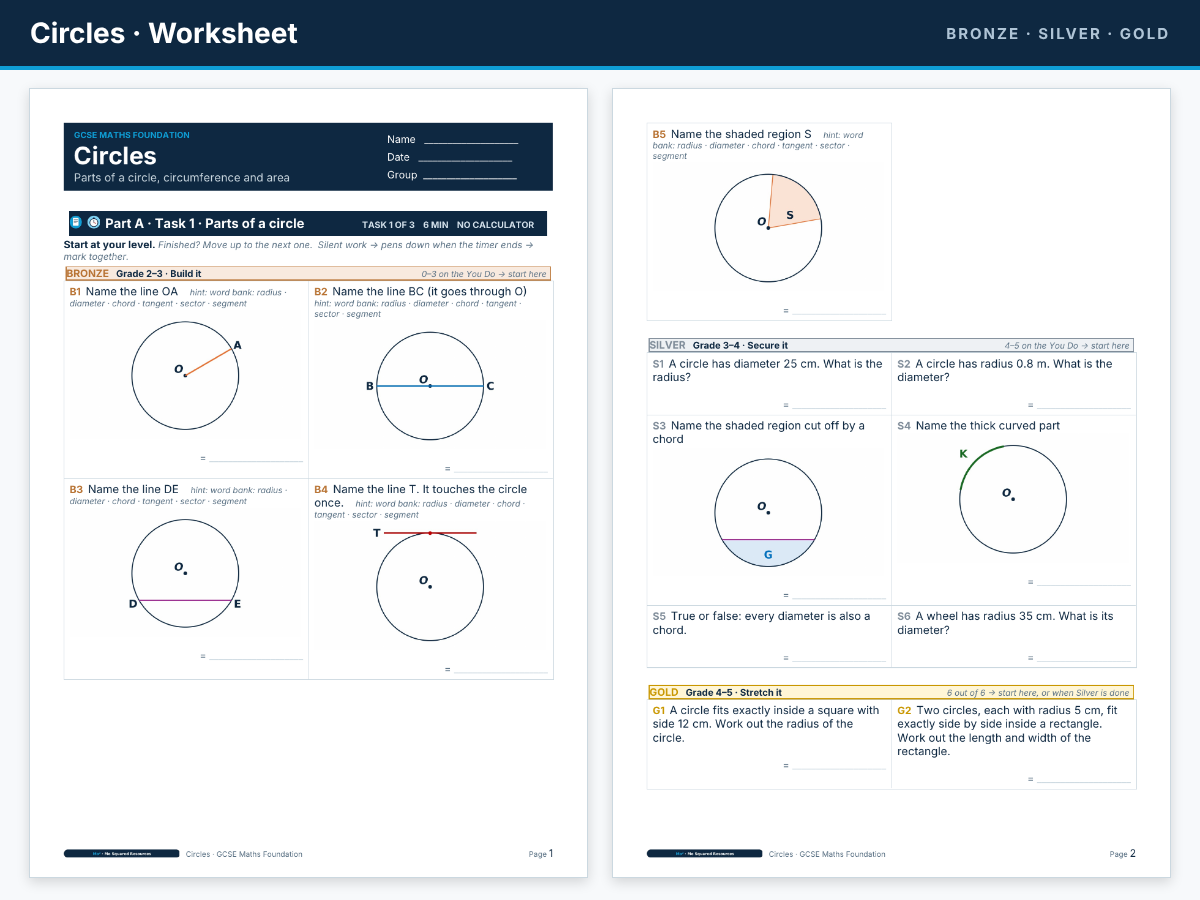1200x900 pixels.
Task: Click the Group blank line
Action: [470, 178]
